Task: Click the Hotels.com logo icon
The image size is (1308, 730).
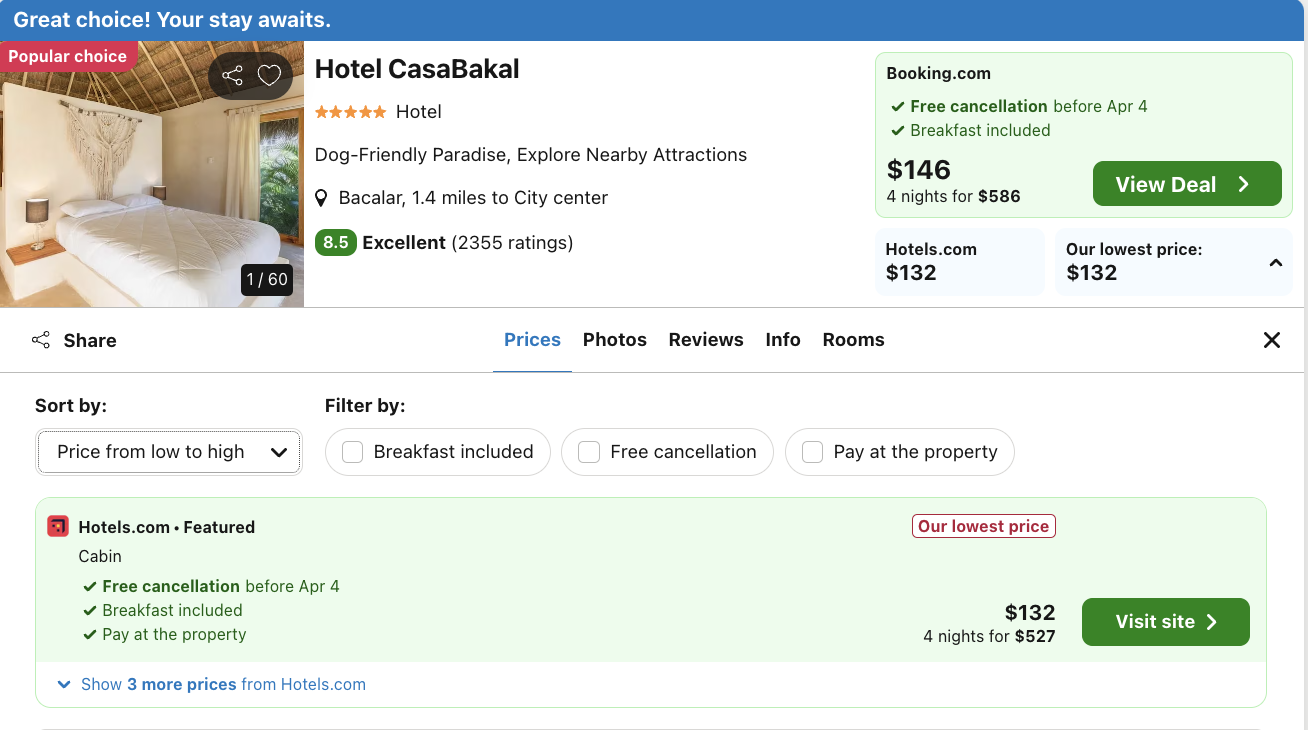Action: (x=58, y=527)
